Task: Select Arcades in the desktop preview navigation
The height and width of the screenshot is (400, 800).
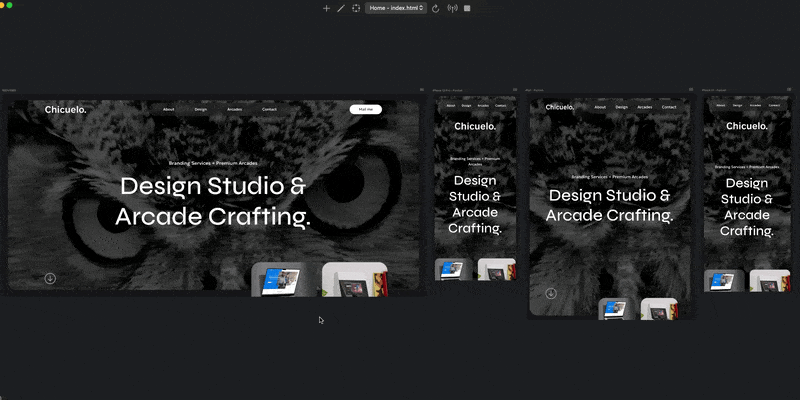Action: [234, 109]
